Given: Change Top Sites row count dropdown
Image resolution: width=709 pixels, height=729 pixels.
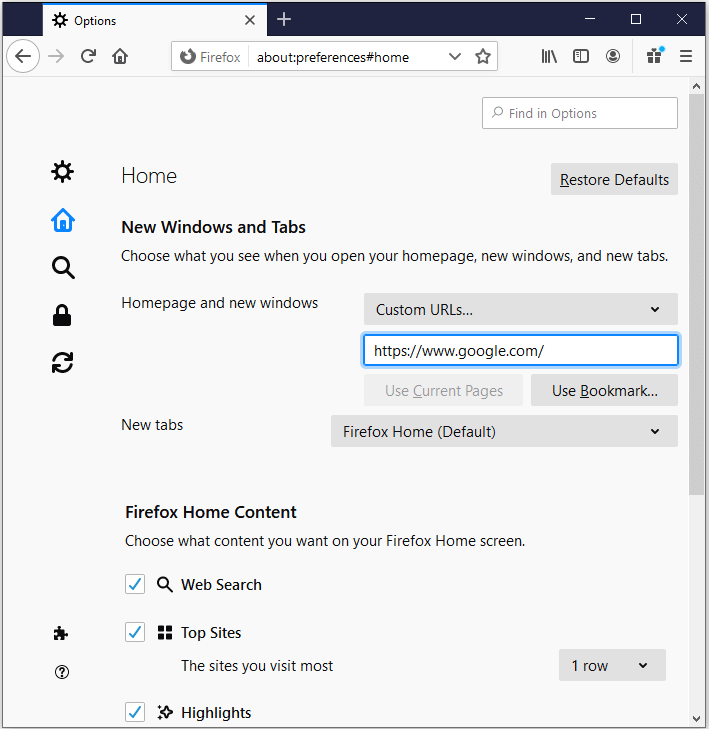Looking at the screenshot, I should tap(612, 665).
